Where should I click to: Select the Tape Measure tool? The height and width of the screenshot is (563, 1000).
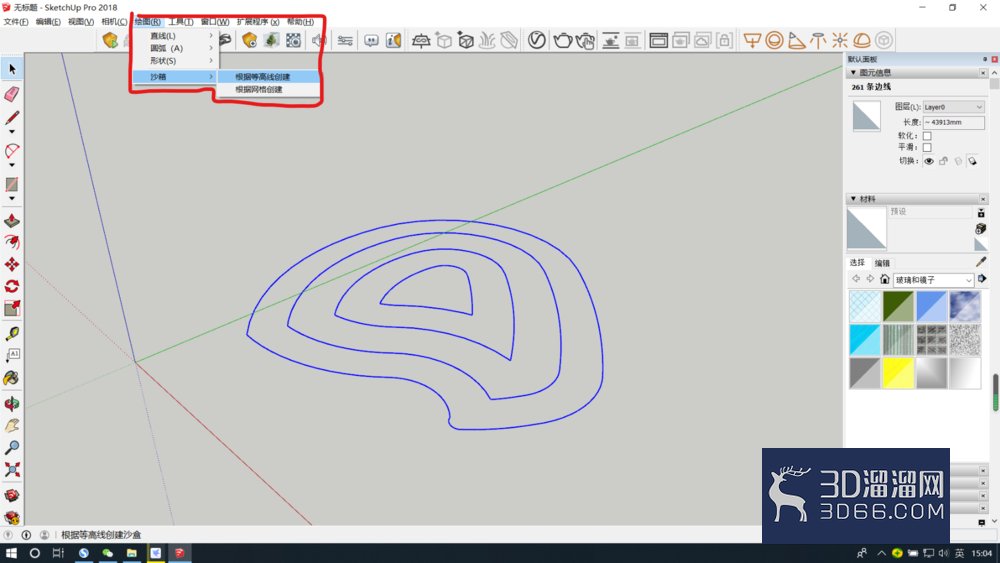[x=11, y=333]
